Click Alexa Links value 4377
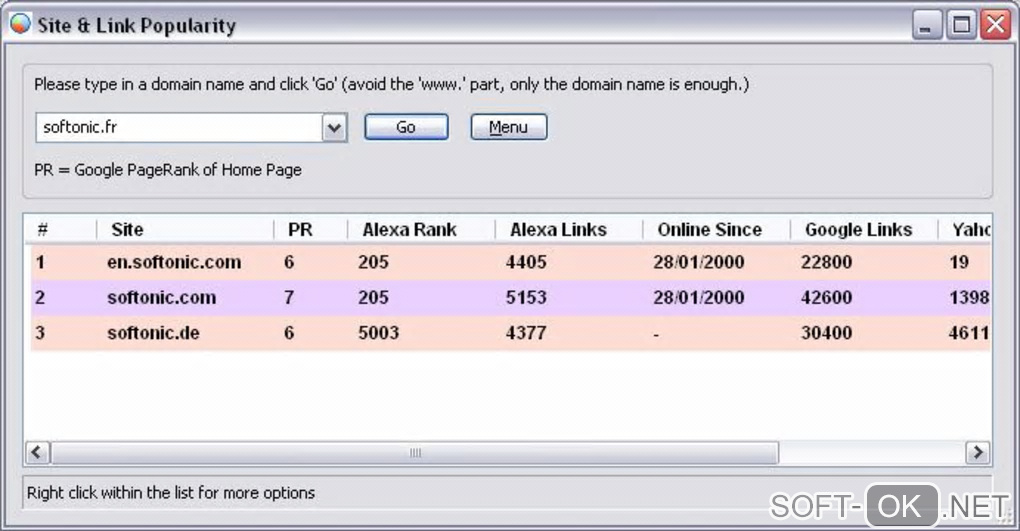The width and height of the screenshot is (1020, 531). (526, 333)
